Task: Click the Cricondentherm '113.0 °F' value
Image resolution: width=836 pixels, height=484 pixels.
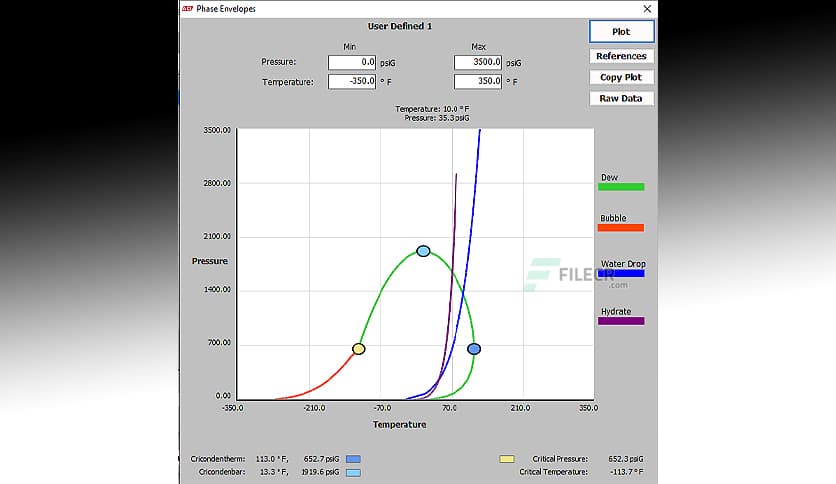Action: coord(272,459)
